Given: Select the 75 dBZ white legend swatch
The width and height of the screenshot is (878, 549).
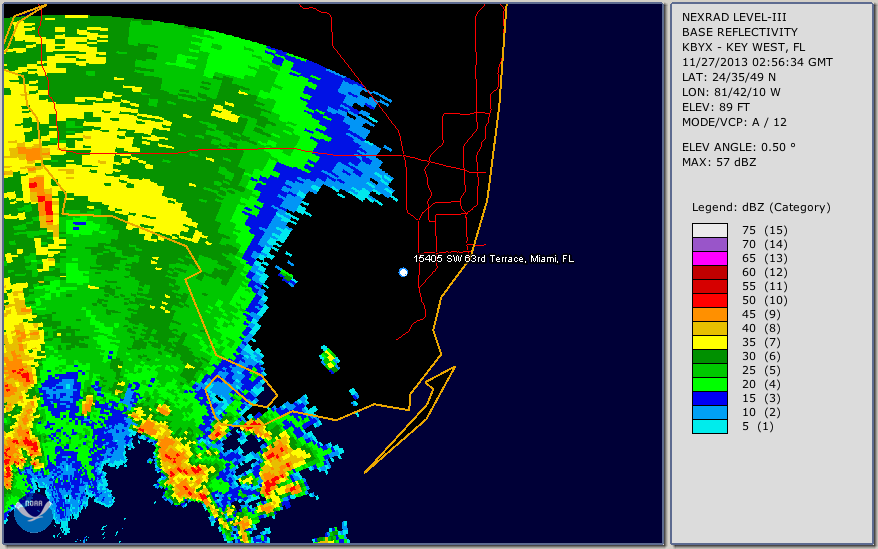Looking at the screenshot, I should pyautogui.click(x=709, y=230).
